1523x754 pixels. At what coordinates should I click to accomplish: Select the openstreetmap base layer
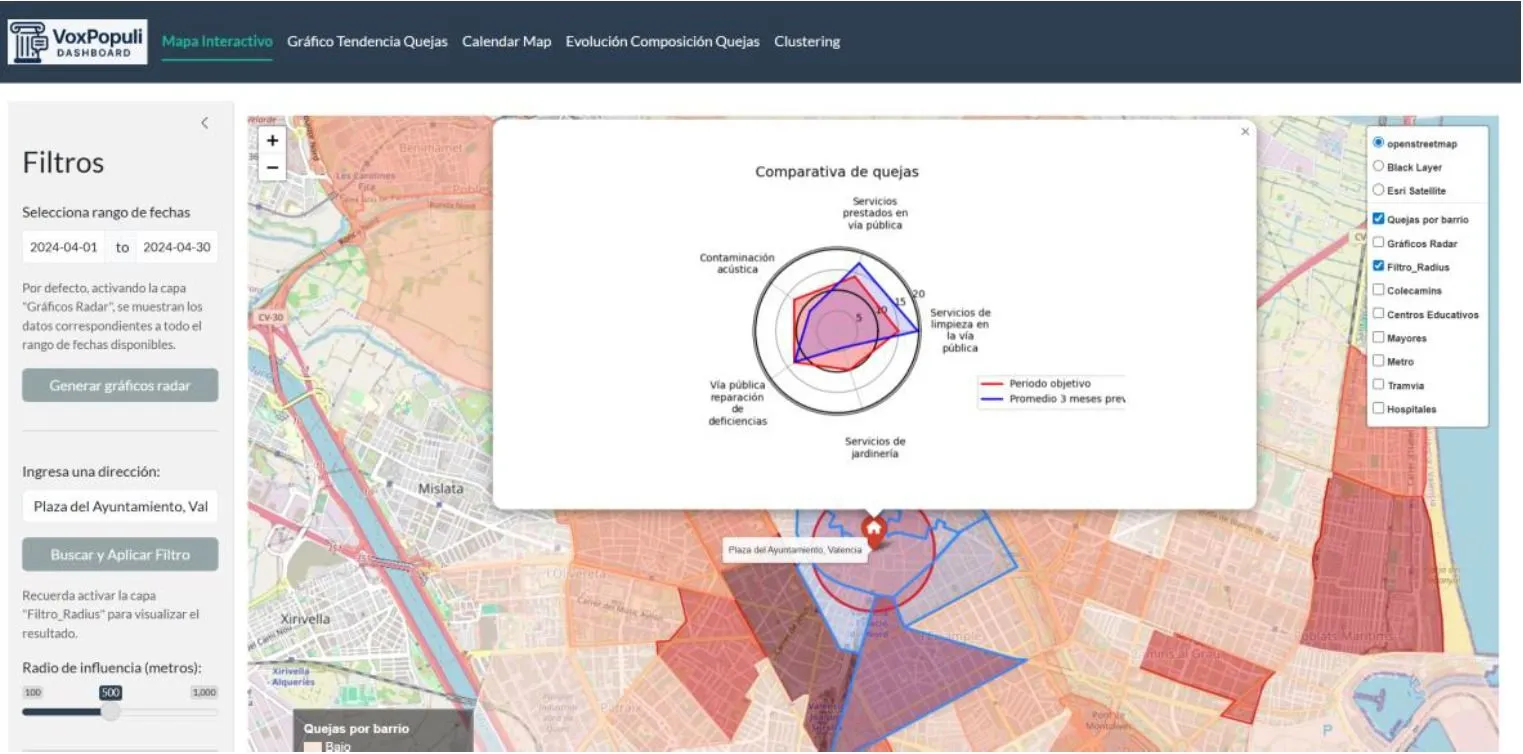1379,143
